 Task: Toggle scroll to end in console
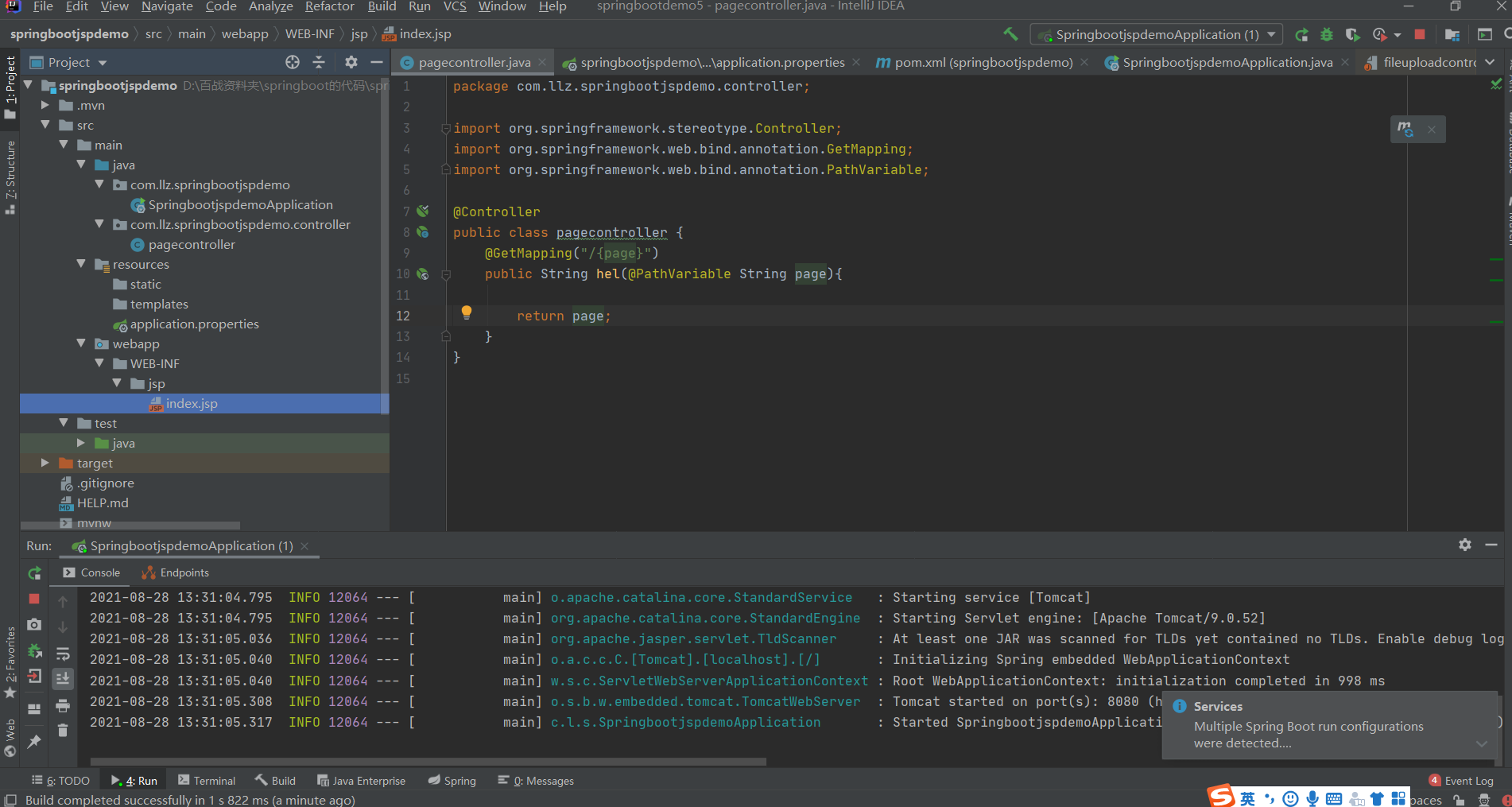[63, 678]
